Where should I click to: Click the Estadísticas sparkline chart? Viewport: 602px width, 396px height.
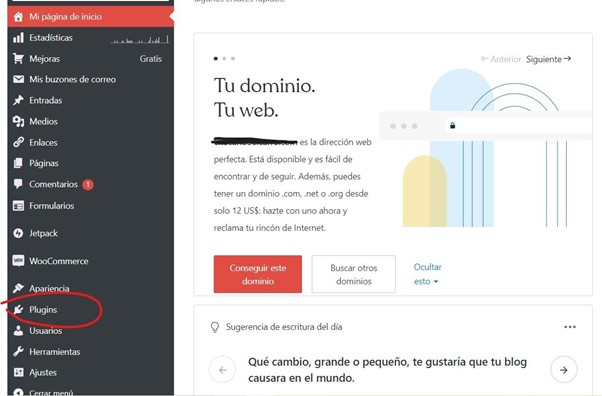pos(140,39)
